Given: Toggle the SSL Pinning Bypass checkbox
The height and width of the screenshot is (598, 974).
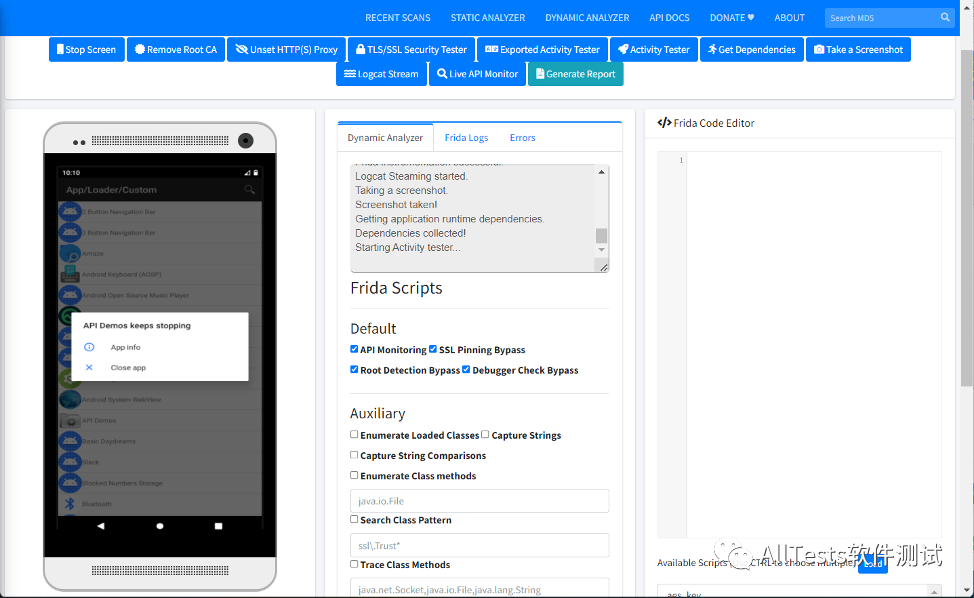Looking at the screenshot, I should pyautogui.click(x=433, y=349).
